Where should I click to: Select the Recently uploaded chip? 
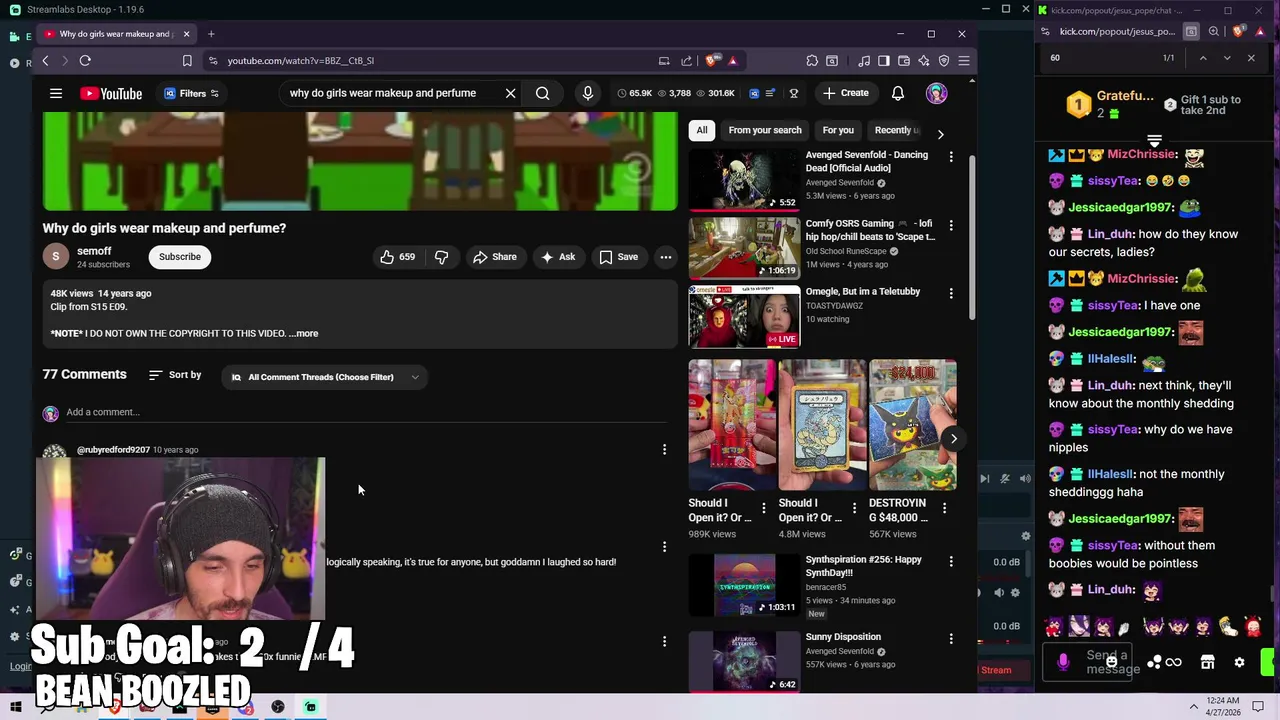point(893,130)
